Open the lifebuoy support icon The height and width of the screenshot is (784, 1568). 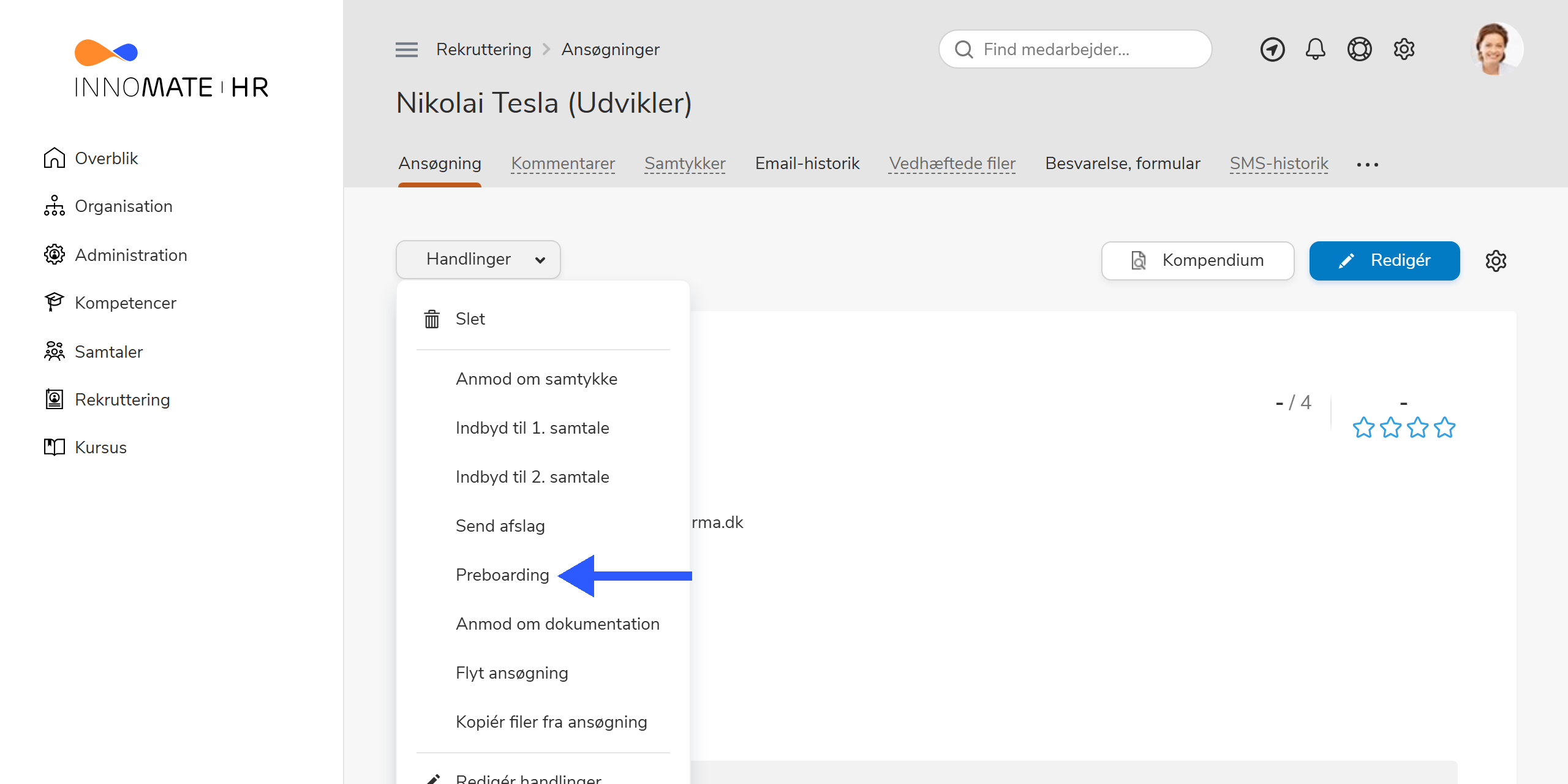coord(1359,49)
